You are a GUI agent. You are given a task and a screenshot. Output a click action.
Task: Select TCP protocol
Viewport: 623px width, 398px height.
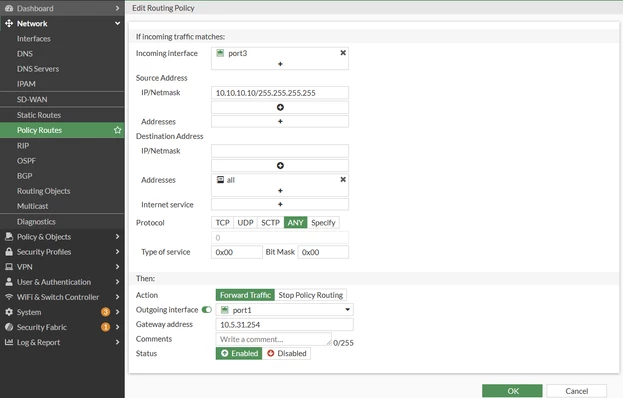coord(222,223)
